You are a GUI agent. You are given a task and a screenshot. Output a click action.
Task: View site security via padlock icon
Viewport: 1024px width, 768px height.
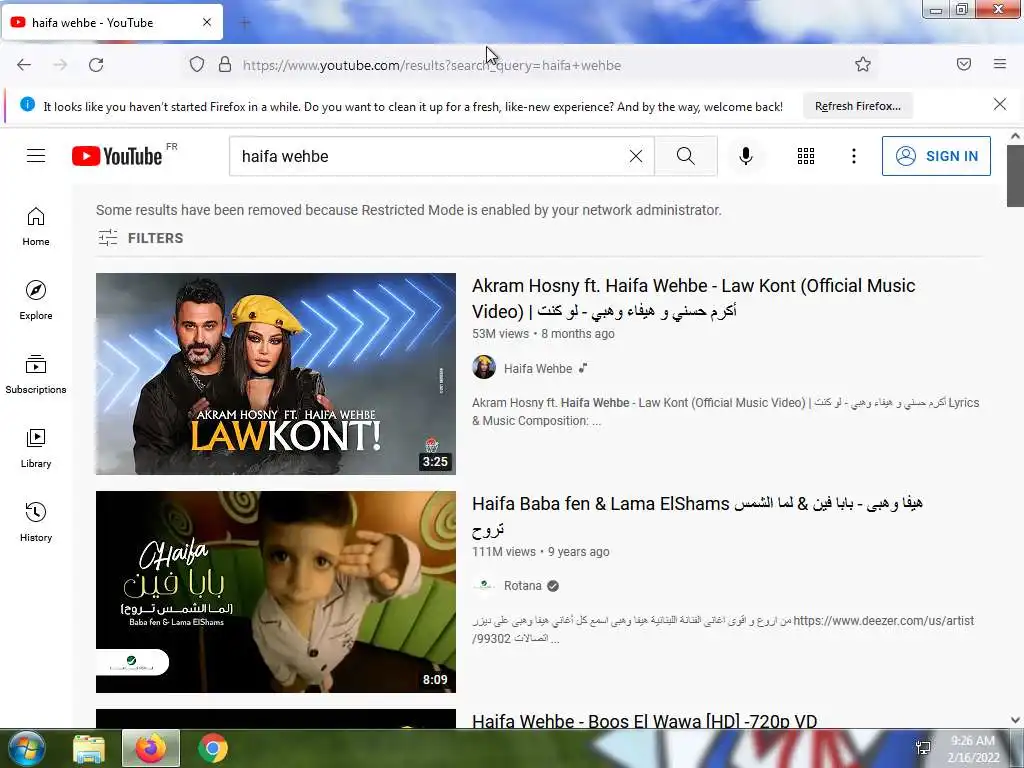click(225, 65)
